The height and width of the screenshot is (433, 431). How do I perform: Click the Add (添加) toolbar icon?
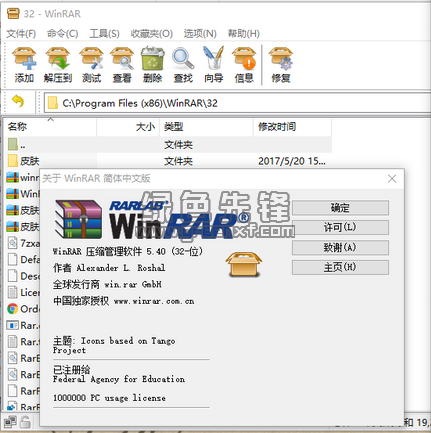24,65
